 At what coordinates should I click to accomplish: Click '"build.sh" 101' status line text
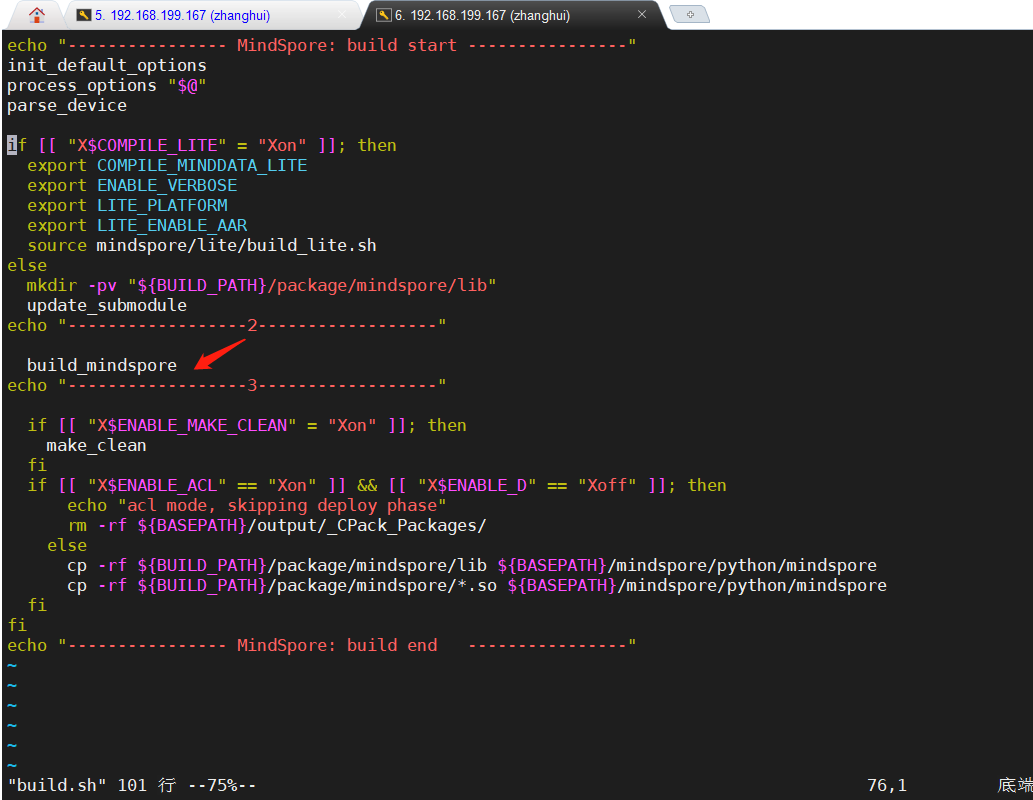pyautogui.click(x=77, y=785)
